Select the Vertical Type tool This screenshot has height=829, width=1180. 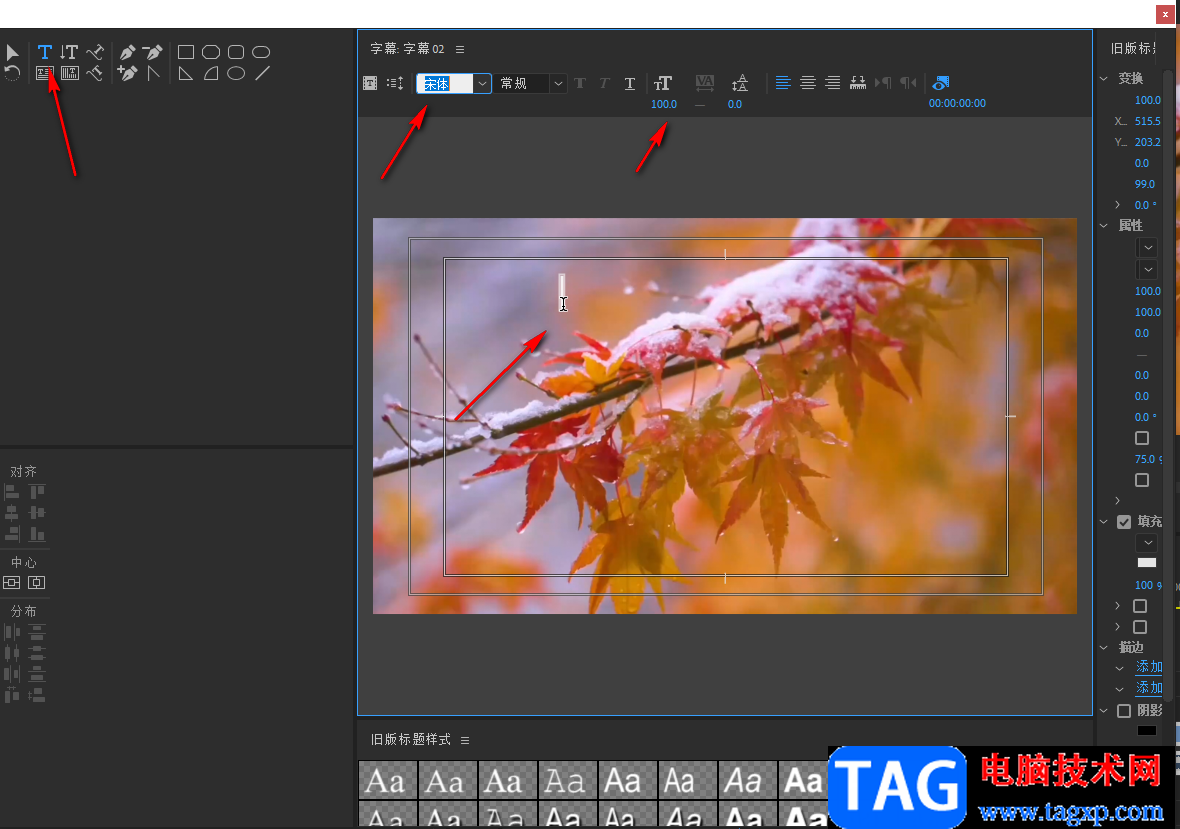pyautogui.click(x=69, y=52)
